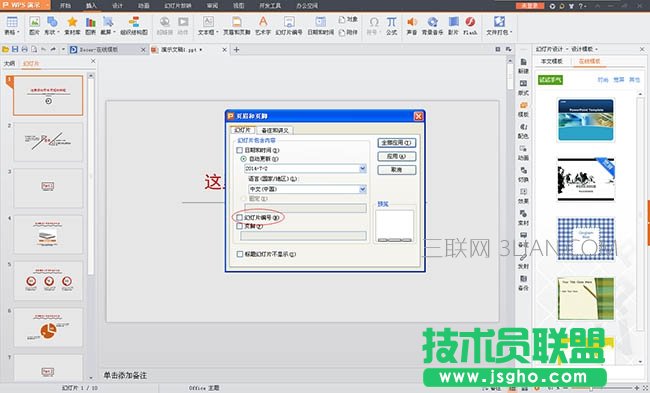Choose the blue checkered template thumbnail

pos(586,239)
